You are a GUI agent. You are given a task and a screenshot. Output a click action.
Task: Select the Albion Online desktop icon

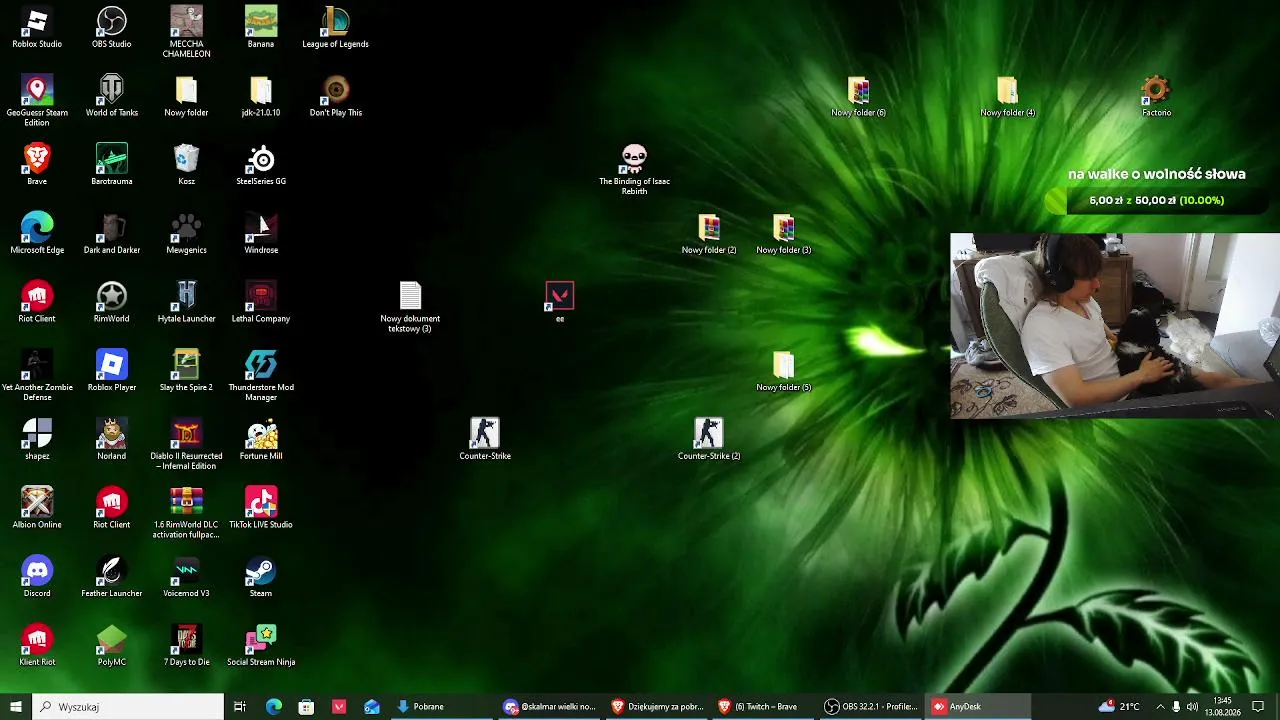tap(37, 508)
